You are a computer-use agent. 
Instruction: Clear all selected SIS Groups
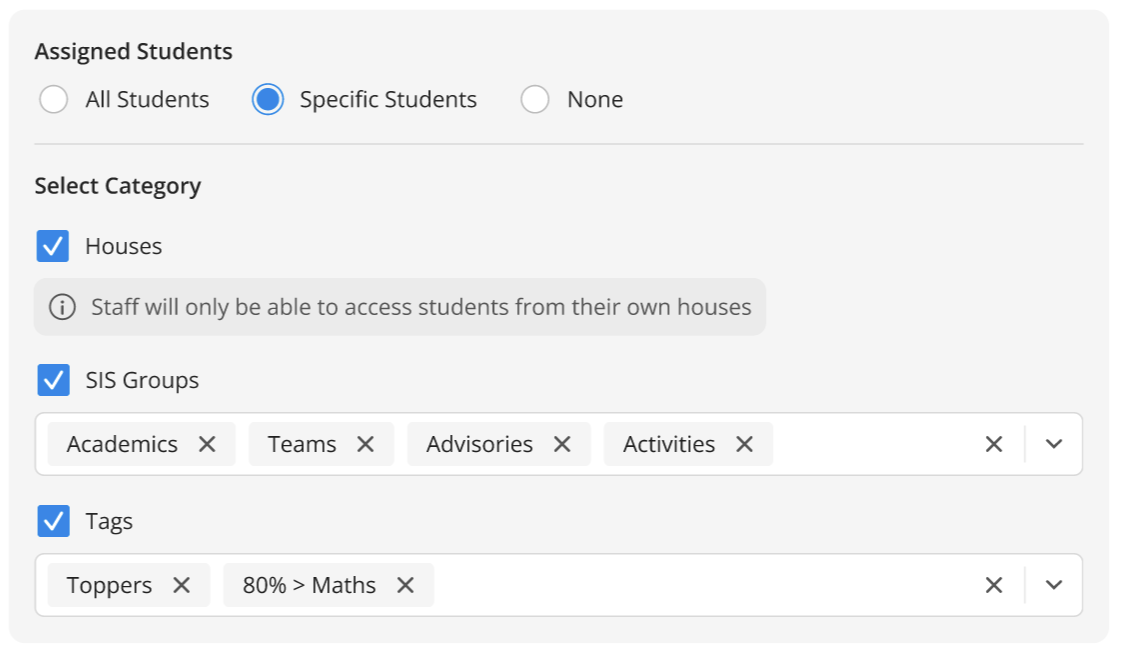(994, 443)
